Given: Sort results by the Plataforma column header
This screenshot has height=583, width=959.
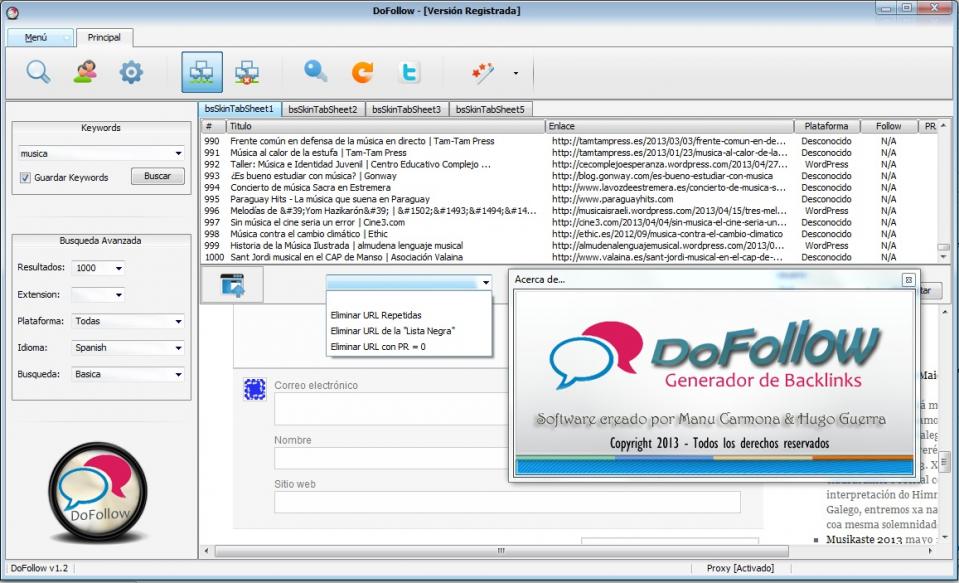Looking at the screenshot, I should pyautogui.click(x=825, y=126).
